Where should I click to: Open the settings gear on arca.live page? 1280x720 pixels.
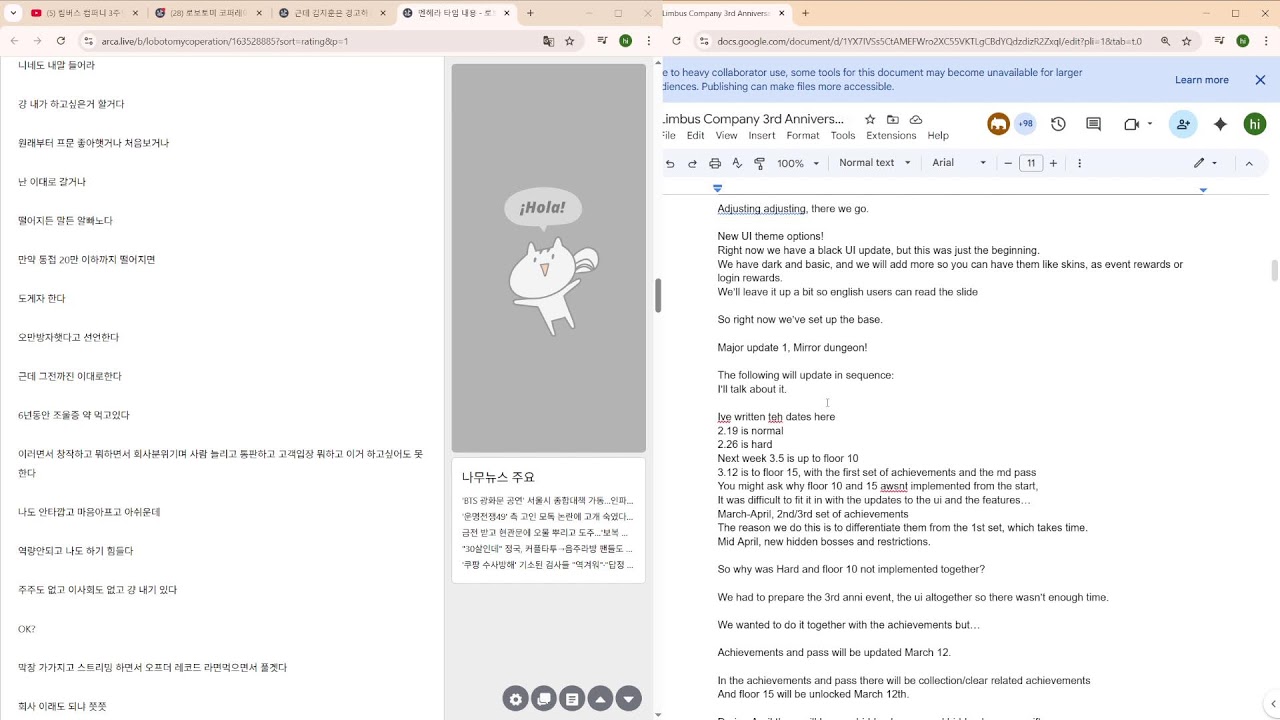click(x=516, y=699)
